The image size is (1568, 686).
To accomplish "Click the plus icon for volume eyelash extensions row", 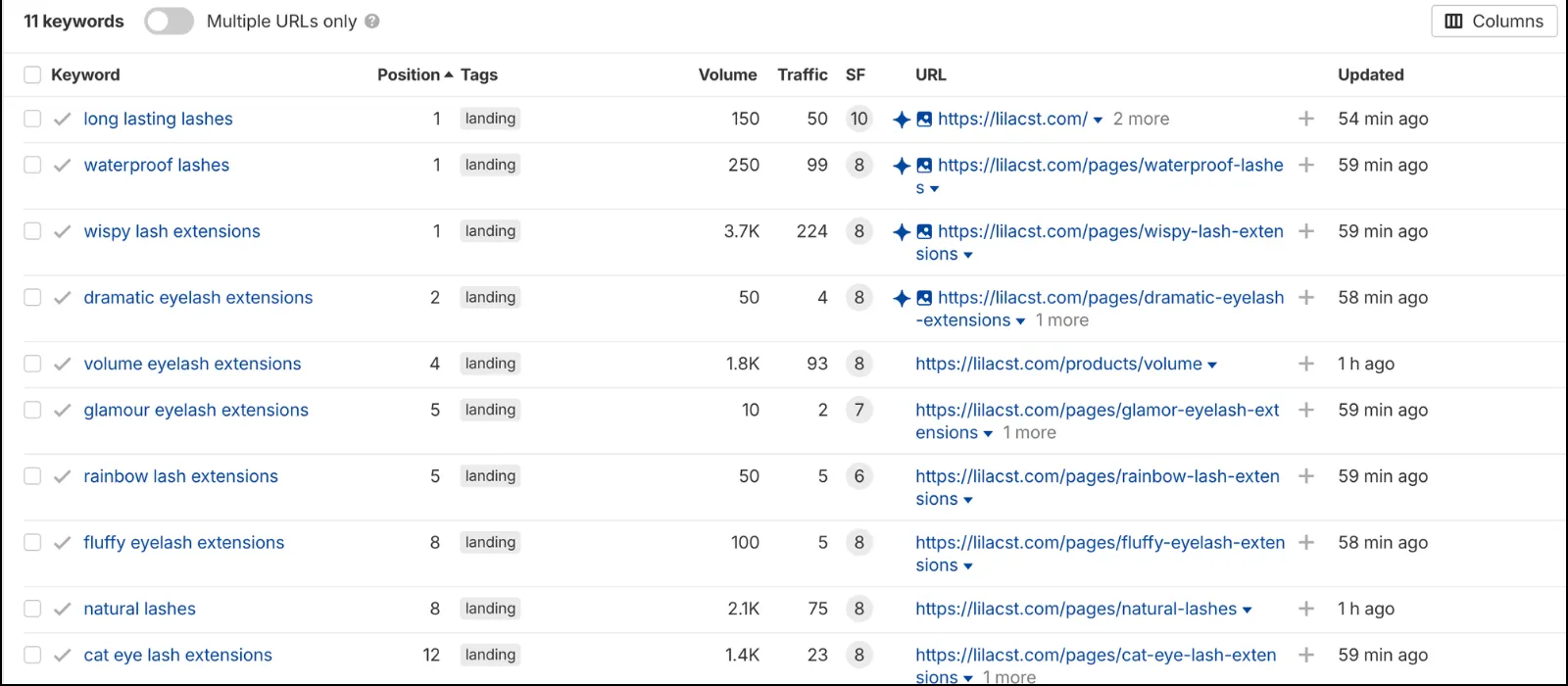I will tap(1306, 364).
